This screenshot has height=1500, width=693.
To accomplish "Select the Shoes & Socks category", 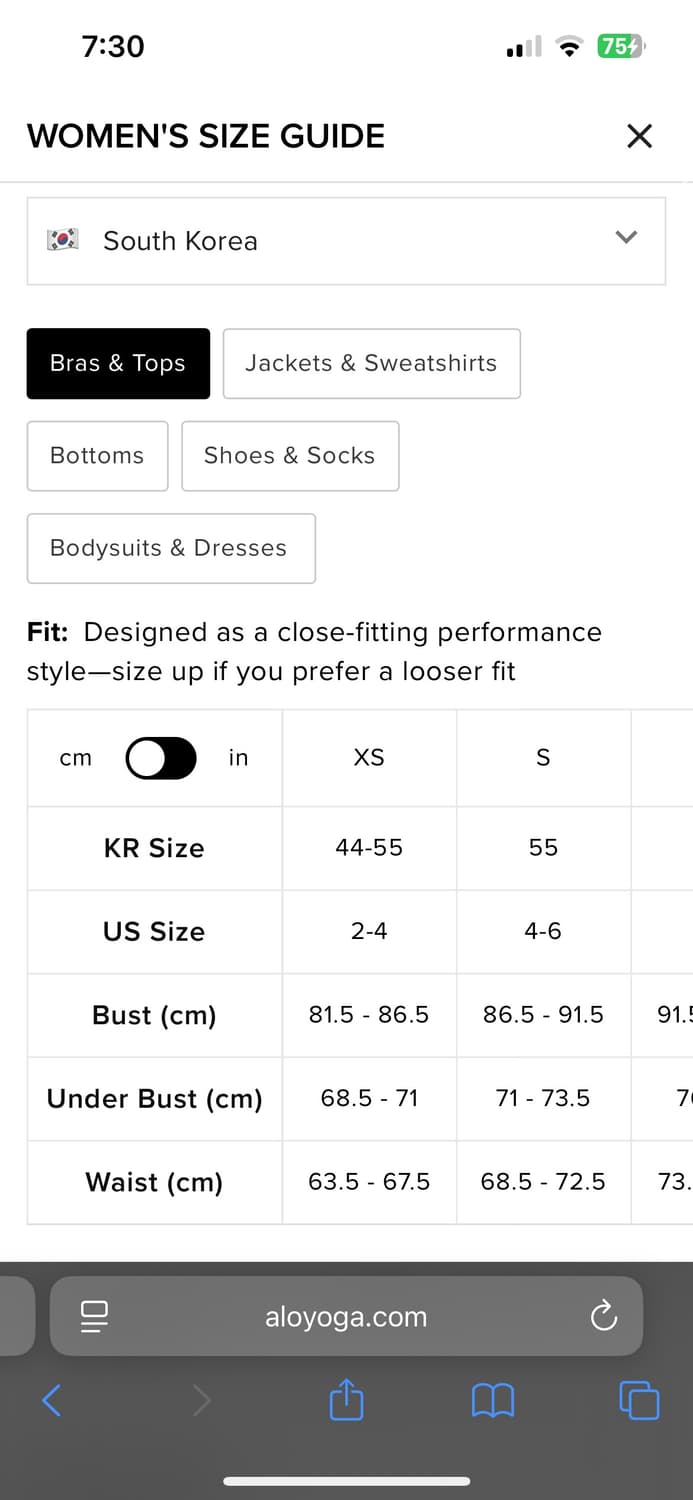I will coord(290,456).
